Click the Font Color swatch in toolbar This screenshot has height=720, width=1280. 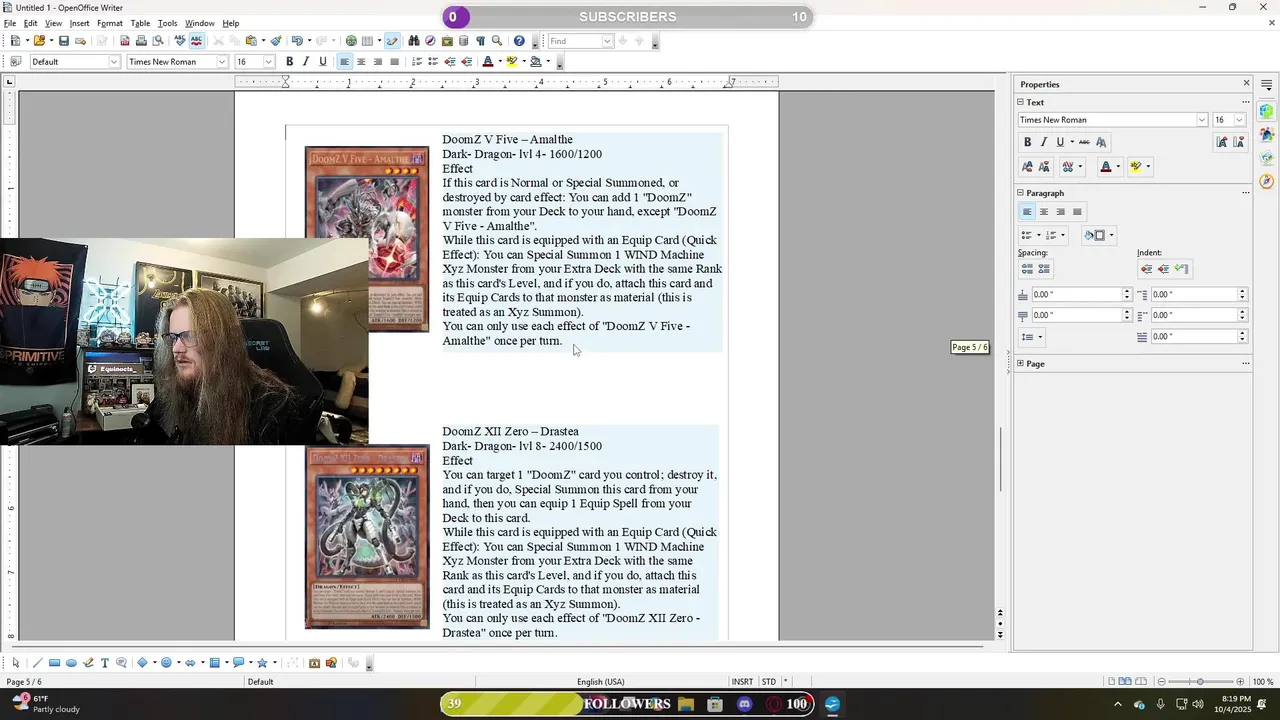coord(488,62)
